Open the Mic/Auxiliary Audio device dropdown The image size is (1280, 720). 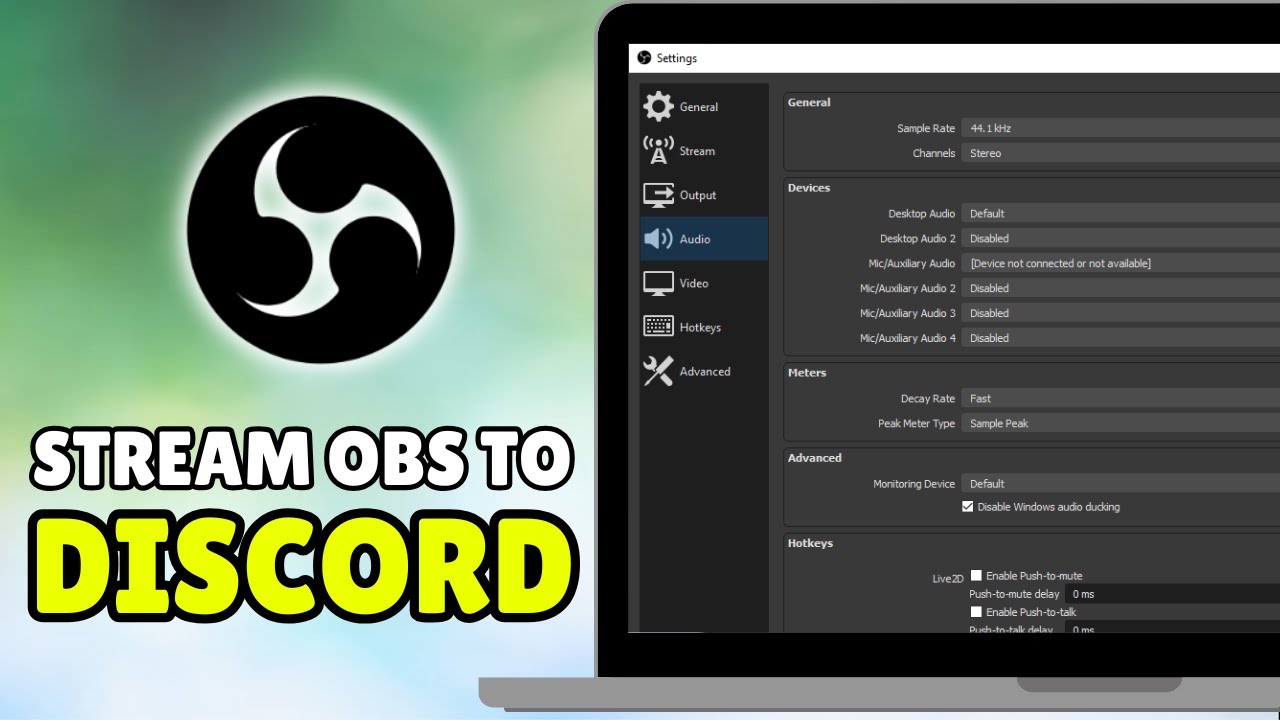[1120, 263]
